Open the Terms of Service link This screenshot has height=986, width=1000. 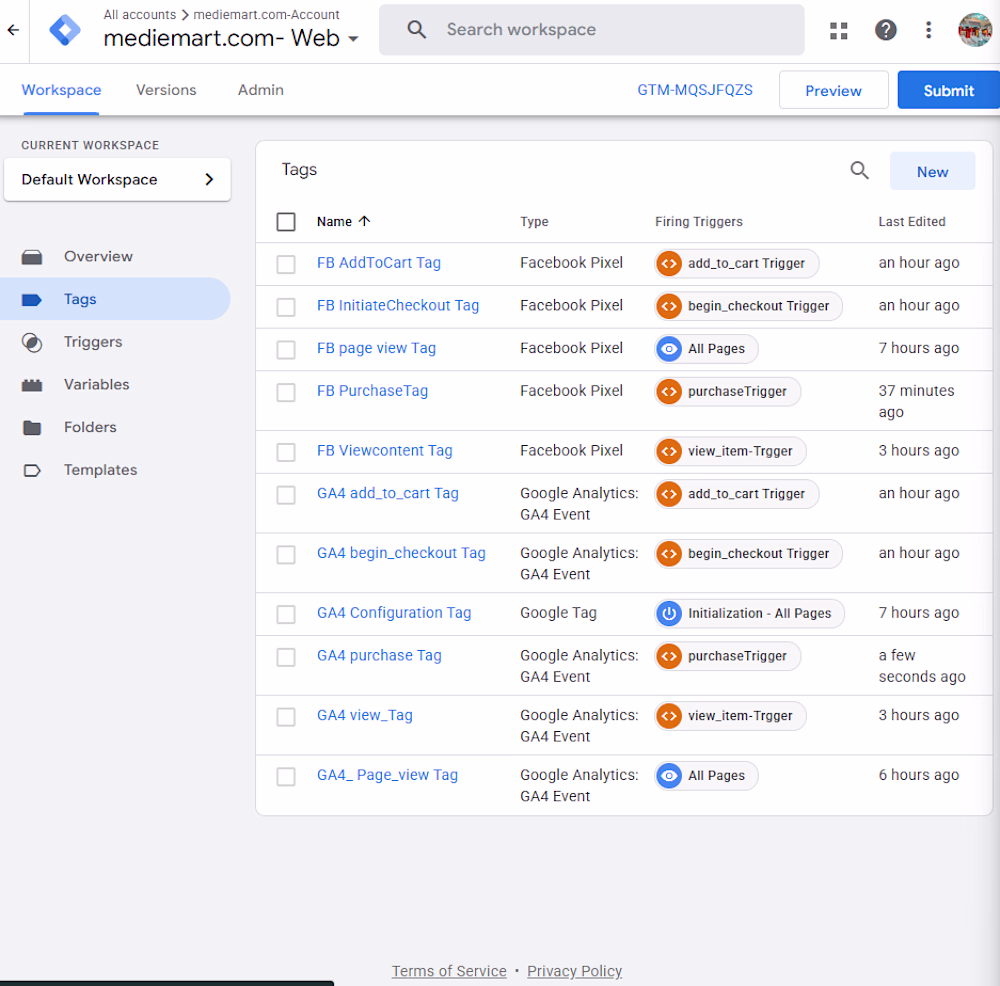(x=449, y=971)
